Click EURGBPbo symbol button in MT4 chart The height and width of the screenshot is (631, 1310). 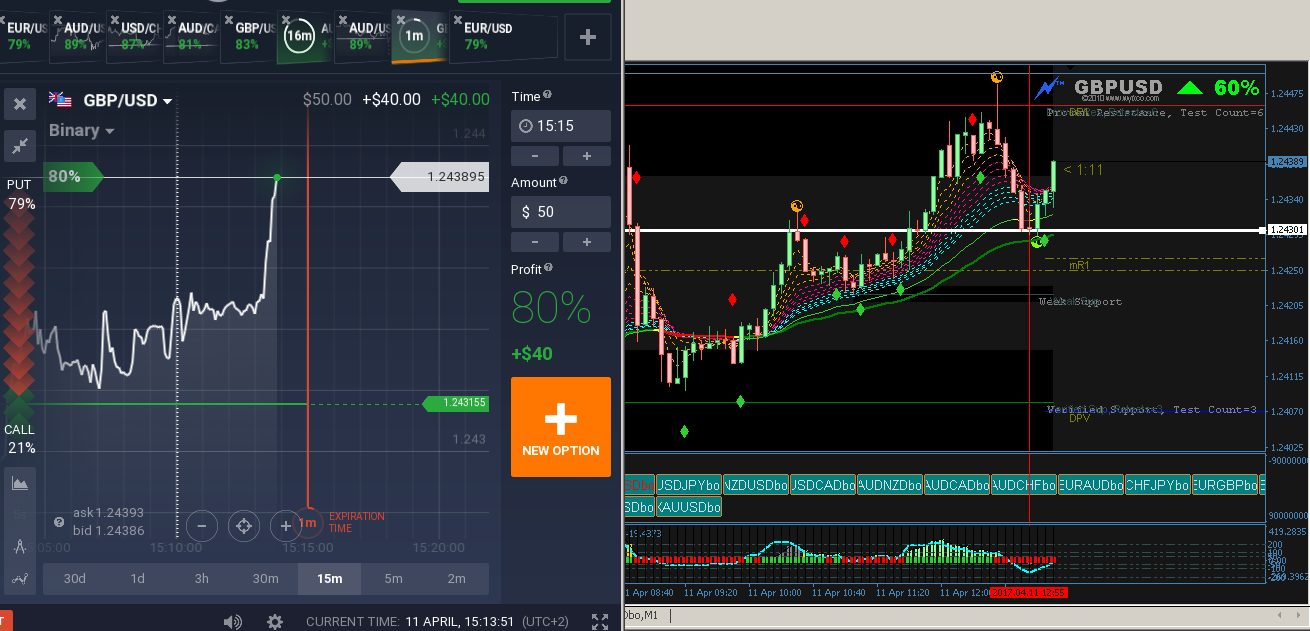[x=1225, y=485]
